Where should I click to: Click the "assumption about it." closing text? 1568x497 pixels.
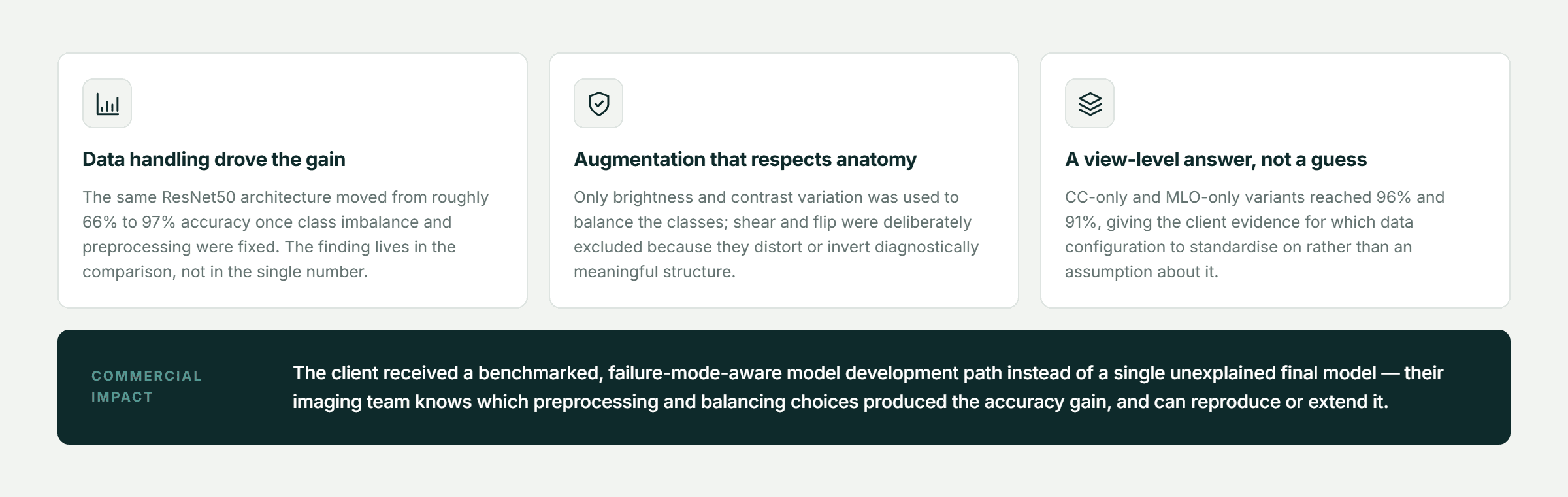click(1141, 272)
